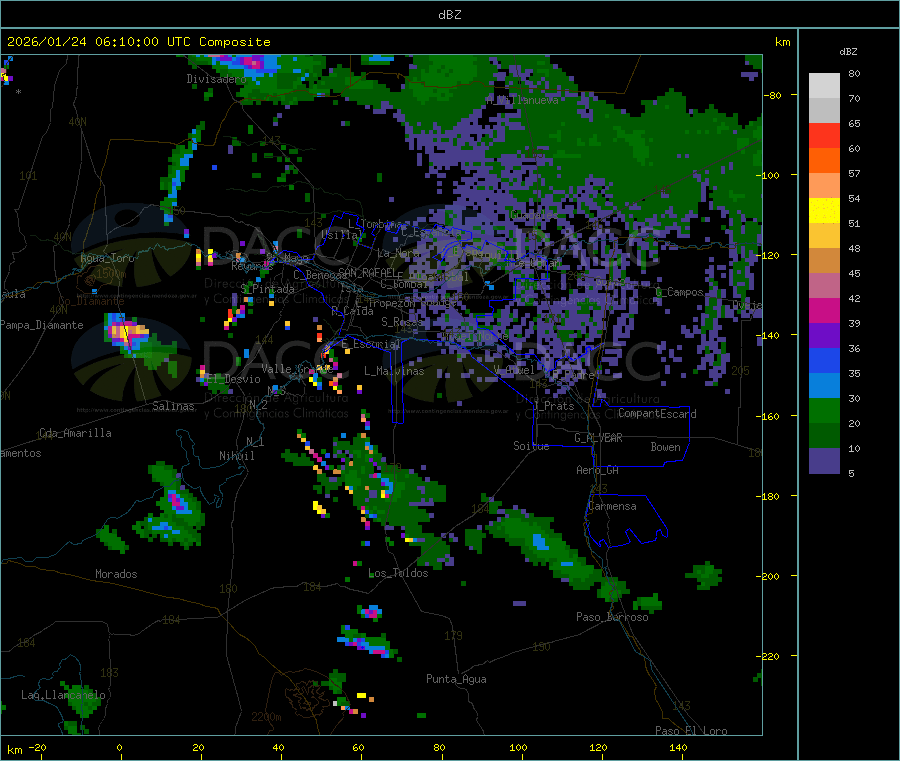Click the 'G_Campos' label
This screenshot has height=761, width=900.
point(679,292)
